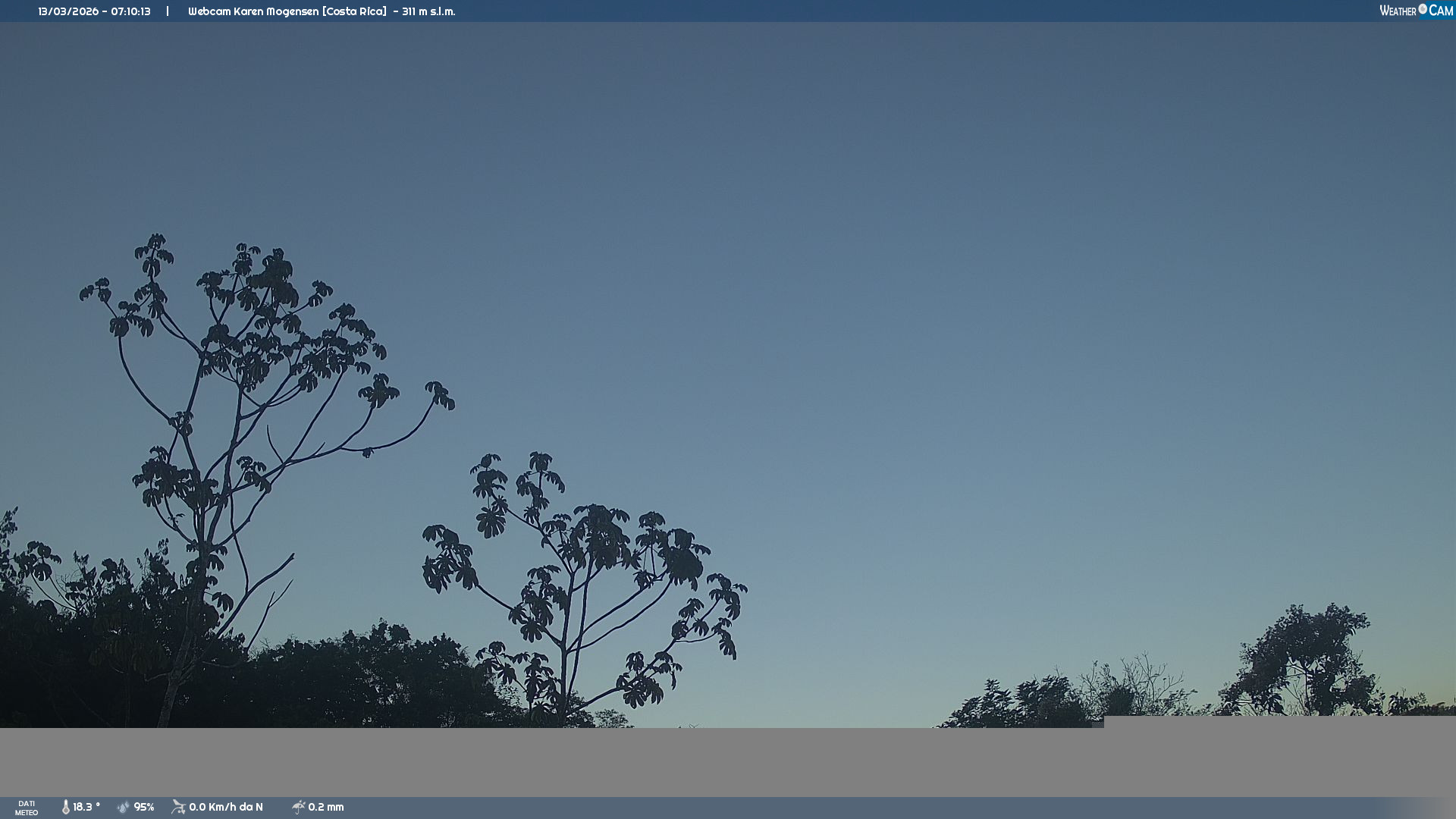
Task: Click the DATI METEO label
Action: [x=27, y=808]
